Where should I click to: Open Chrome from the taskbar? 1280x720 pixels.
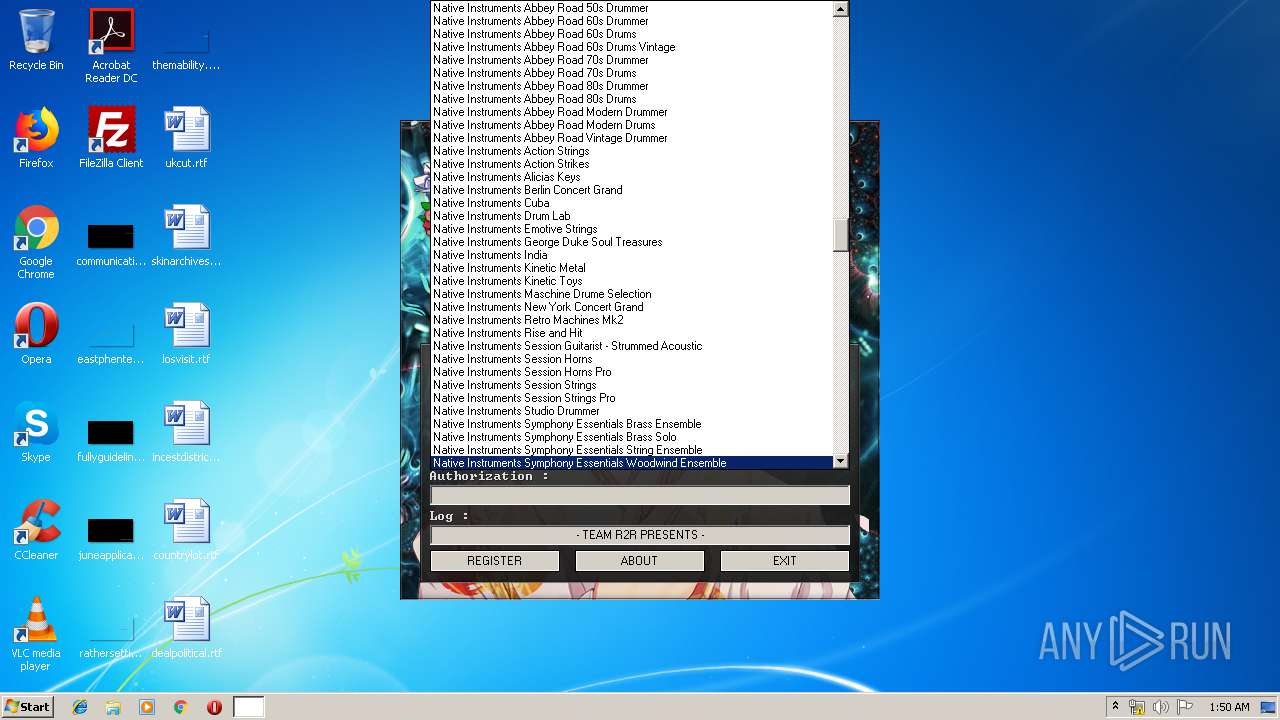(180, 707)
